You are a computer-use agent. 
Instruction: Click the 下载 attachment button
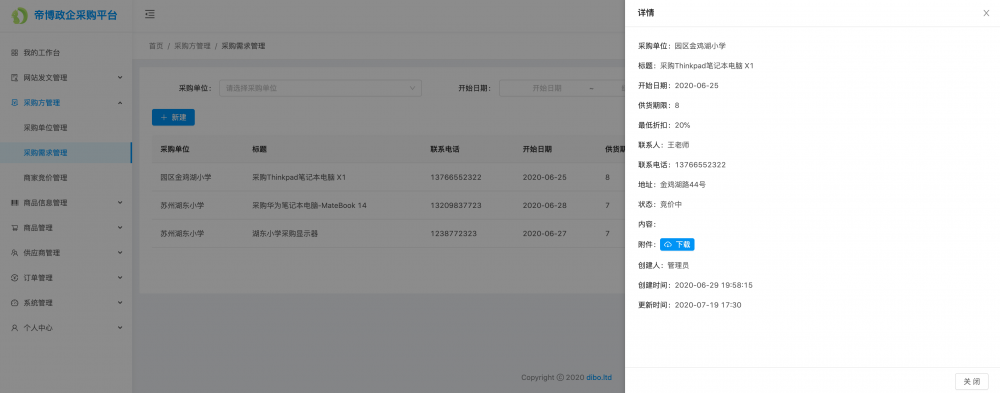[x=677, y=244]
